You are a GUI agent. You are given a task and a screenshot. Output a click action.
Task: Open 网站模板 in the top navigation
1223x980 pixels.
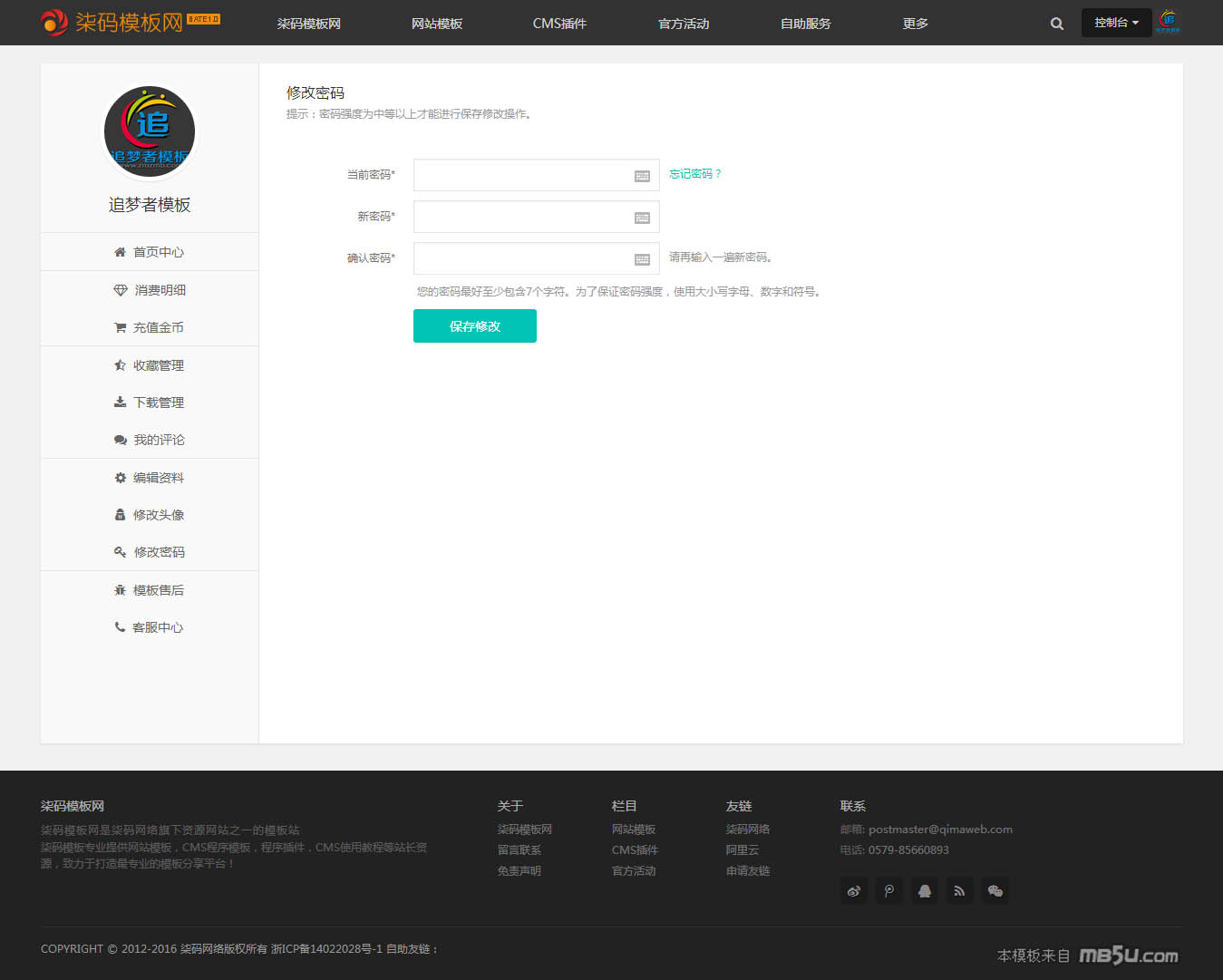[436, 24]
